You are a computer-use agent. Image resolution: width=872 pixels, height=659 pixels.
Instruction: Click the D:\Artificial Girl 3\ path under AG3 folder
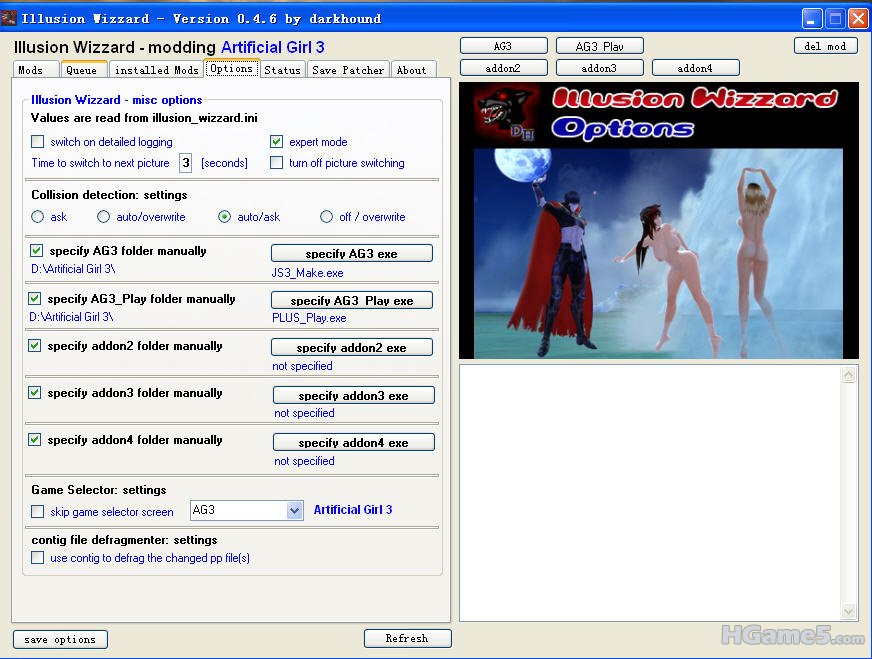[73, 269]
